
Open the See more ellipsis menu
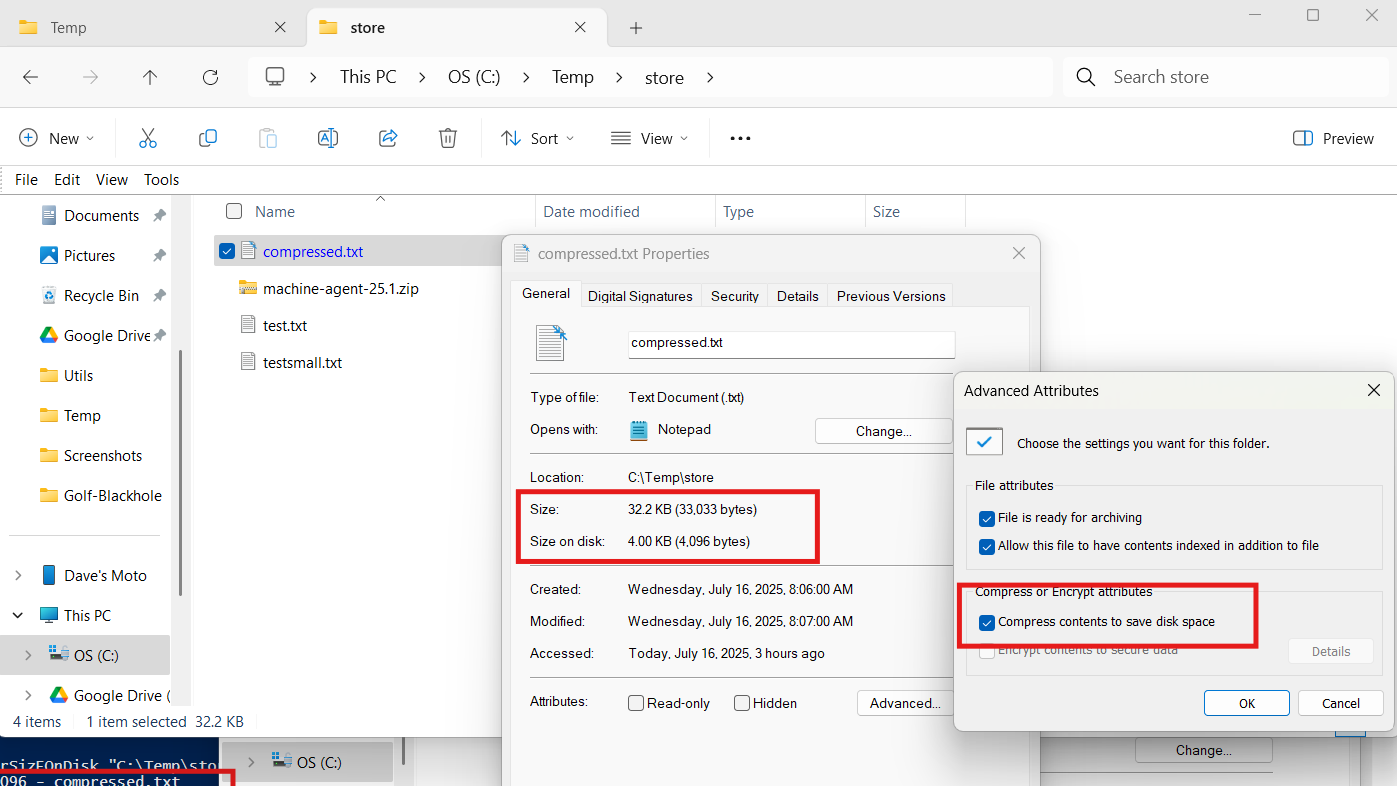[740, 138]
